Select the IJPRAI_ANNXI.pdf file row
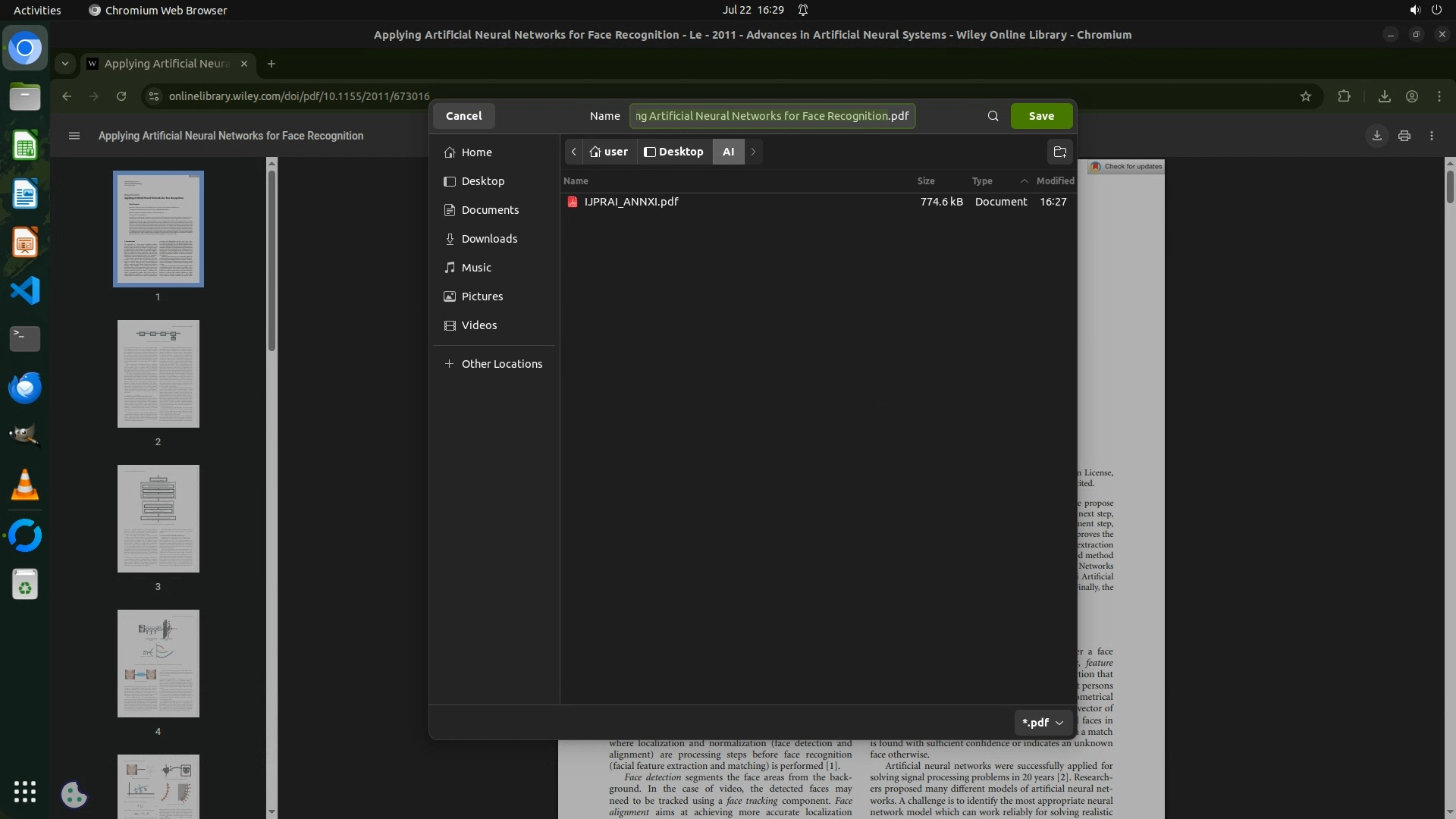 632,202
